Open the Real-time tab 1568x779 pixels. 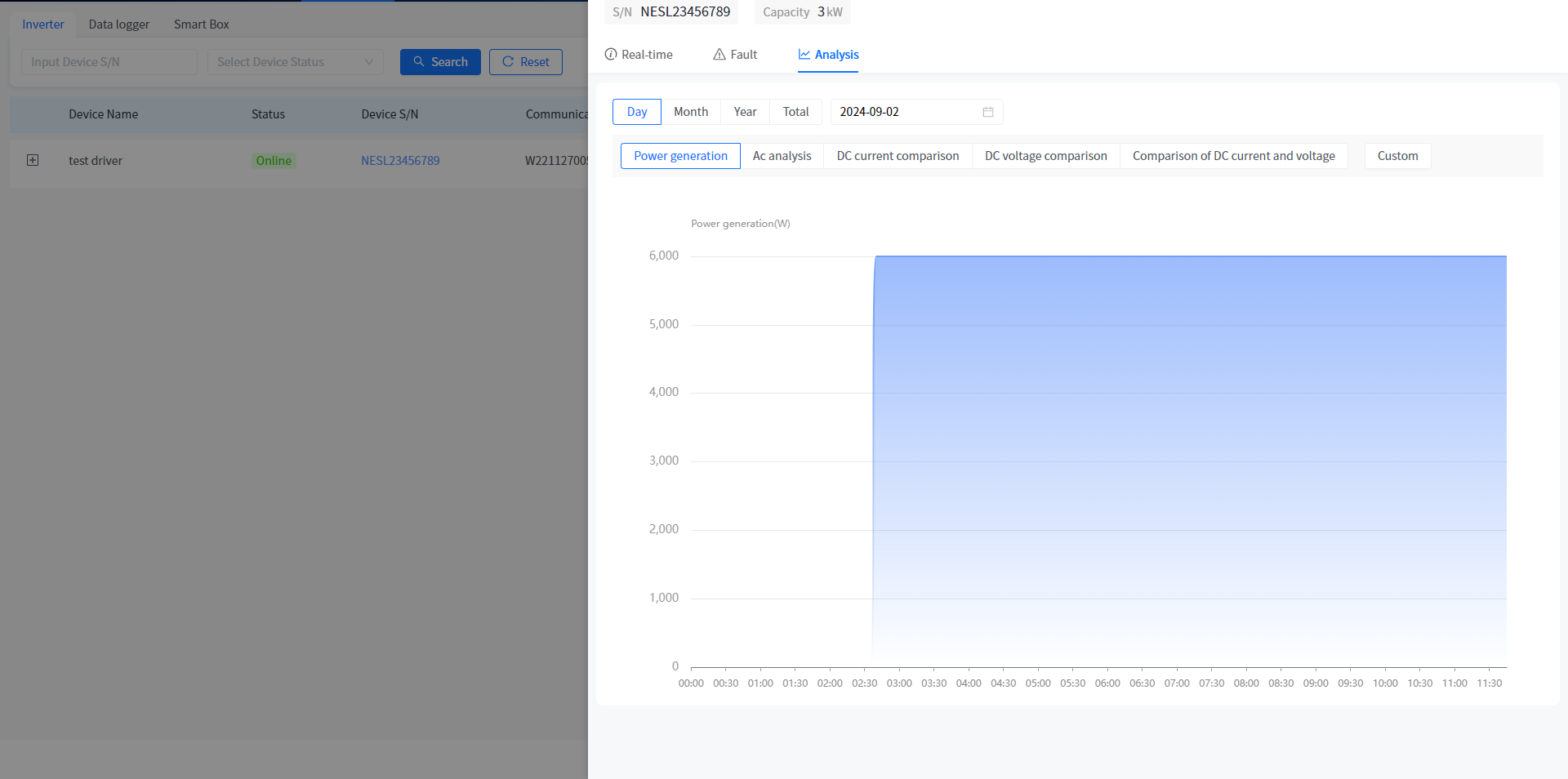pyautogui.click(x=639, y=55)
